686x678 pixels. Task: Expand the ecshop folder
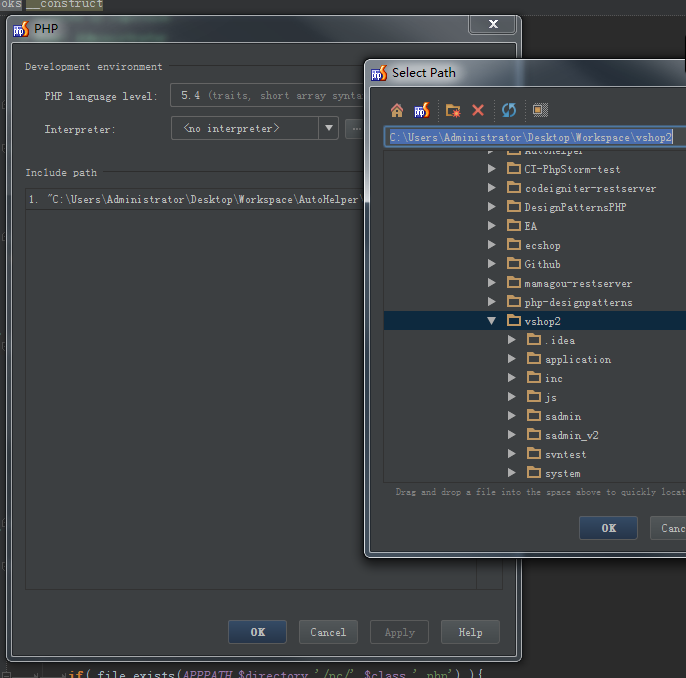click(x=492, y=245)
